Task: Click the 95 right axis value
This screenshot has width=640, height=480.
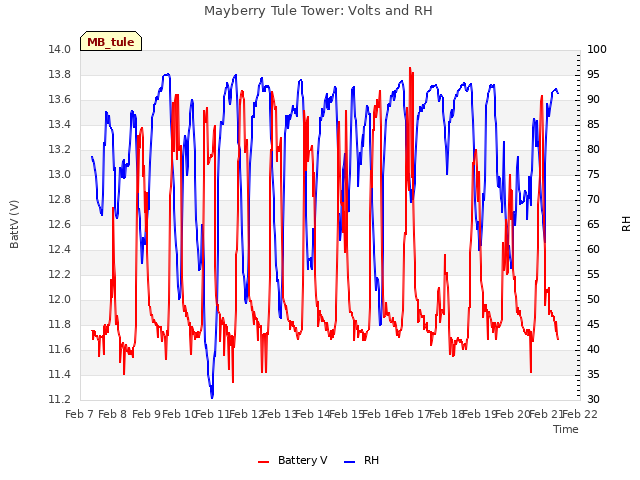Action: [593, 74]
